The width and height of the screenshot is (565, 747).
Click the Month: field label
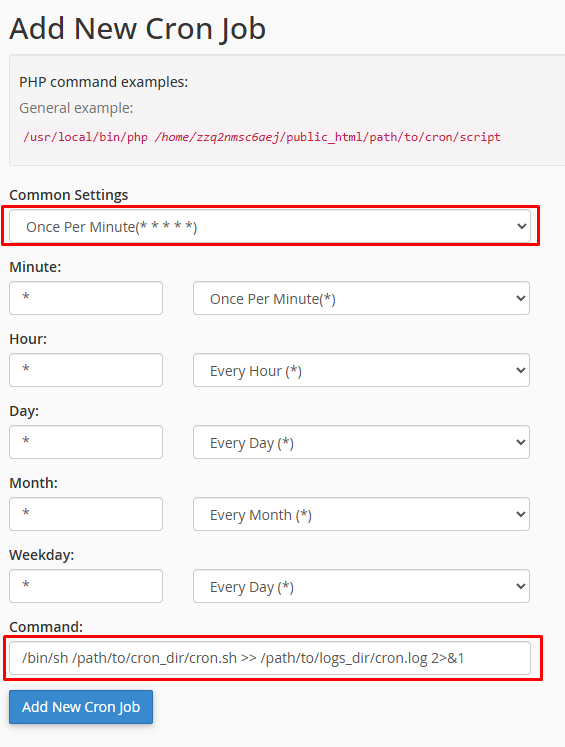point(33,483)
